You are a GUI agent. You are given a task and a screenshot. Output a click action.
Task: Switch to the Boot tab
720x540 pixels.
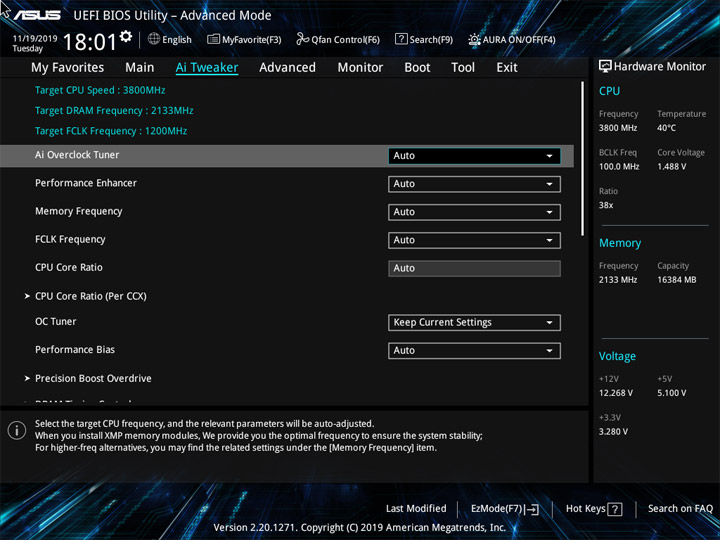(x=417, y=68)
